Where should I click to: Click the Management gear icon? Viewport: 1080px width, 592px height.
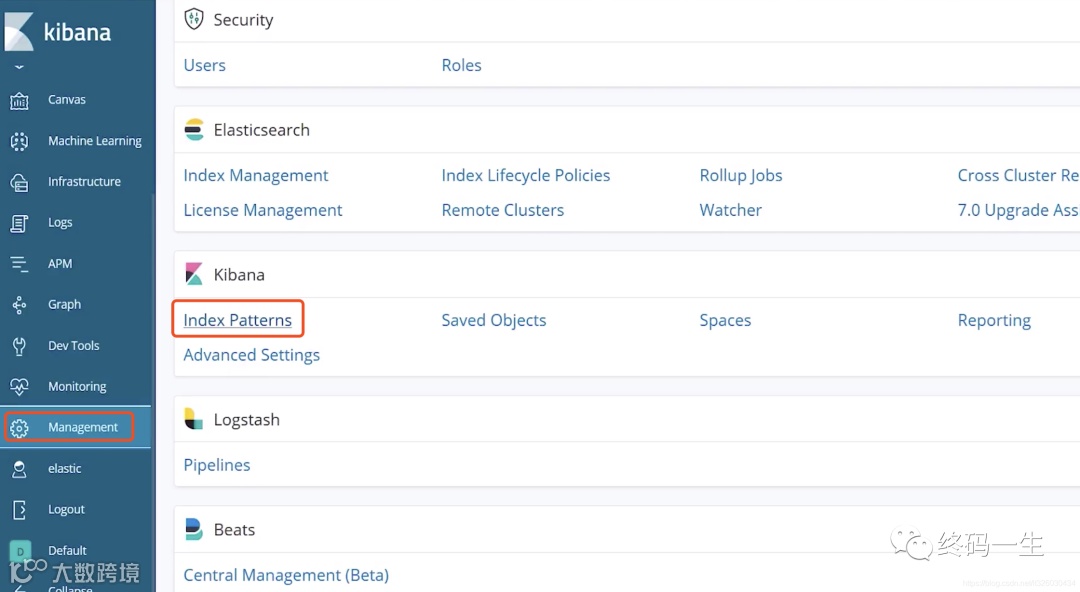pyautogui.click(x=19, y=428)
